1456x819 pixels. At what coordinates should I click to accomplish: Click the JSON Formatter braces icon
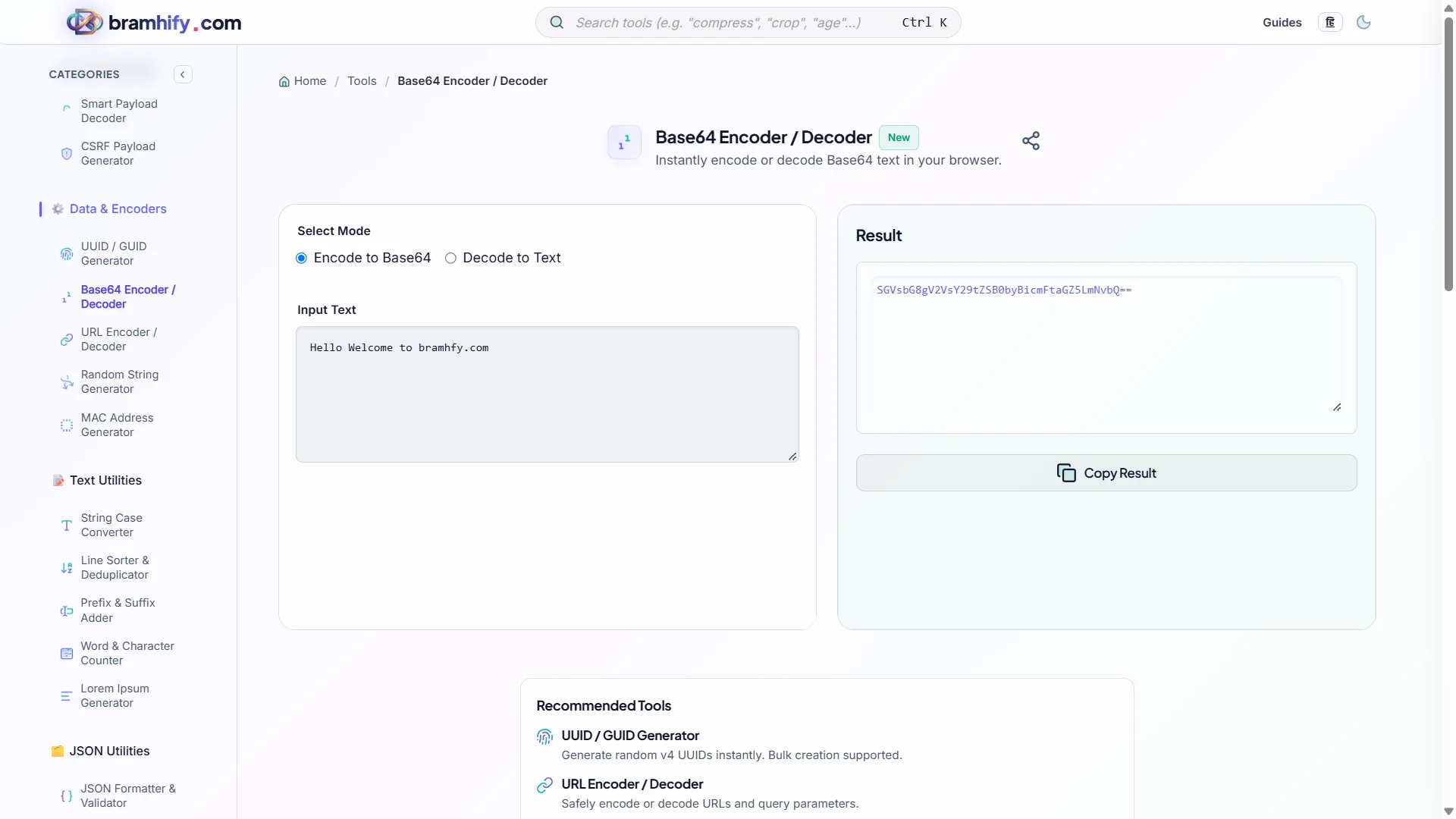[x=67, y=796]
